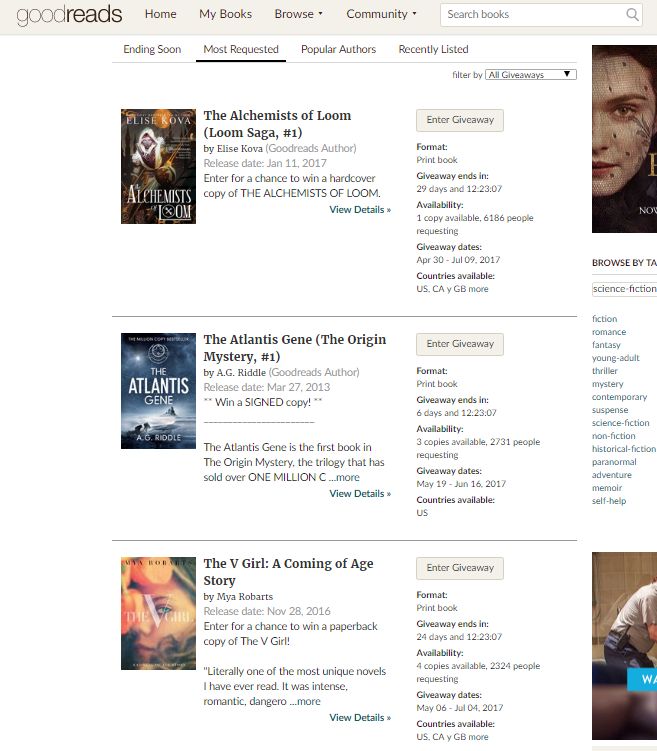The width and height of the screenshot is (657, 751).
Task: Click the veiled woman movie ad
Action: pyautogui.click(x=624, y=139)
